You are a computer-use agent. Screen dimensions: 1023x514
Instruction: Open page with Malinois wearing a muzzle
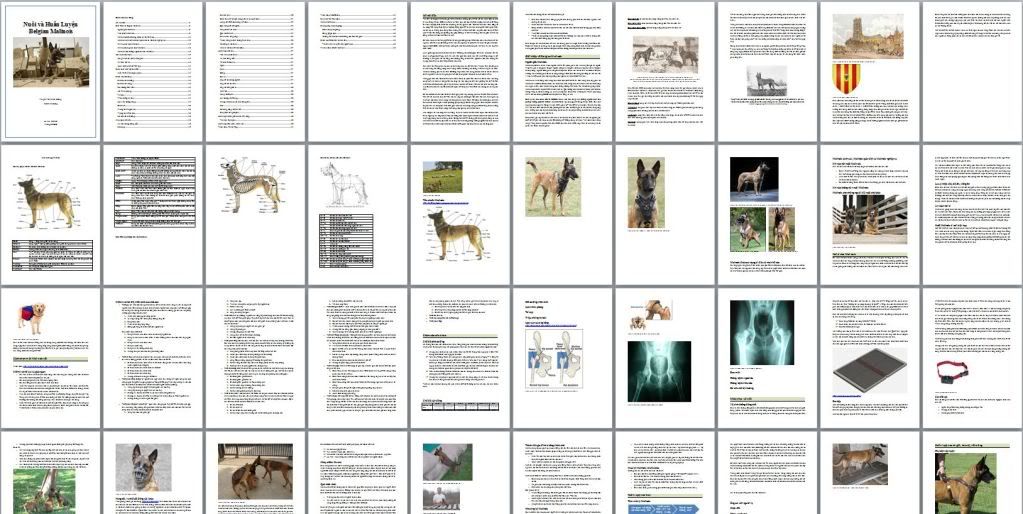(153, 472)
